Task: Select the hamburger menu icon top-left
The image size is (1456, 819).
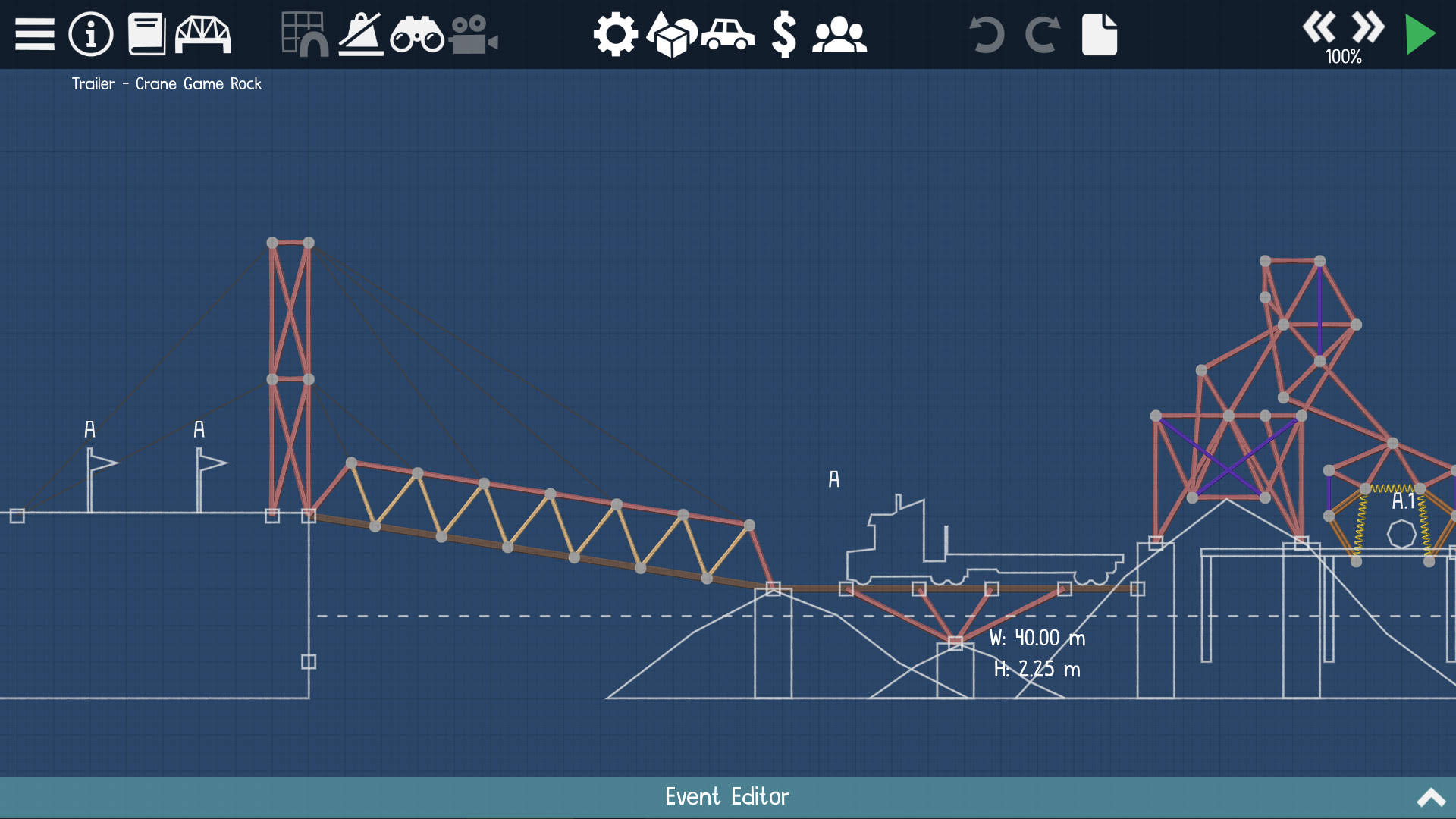Action: 34,33
